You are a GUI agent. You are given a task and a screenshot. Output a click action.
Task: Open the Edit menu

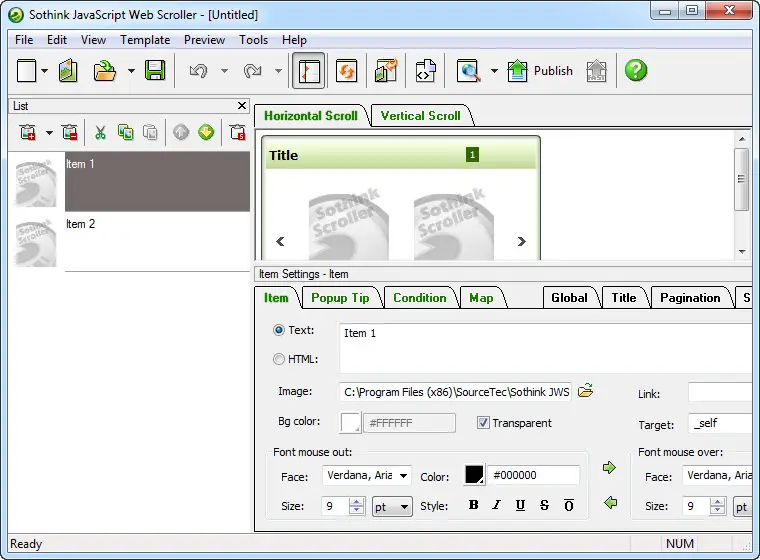(57, 40)
